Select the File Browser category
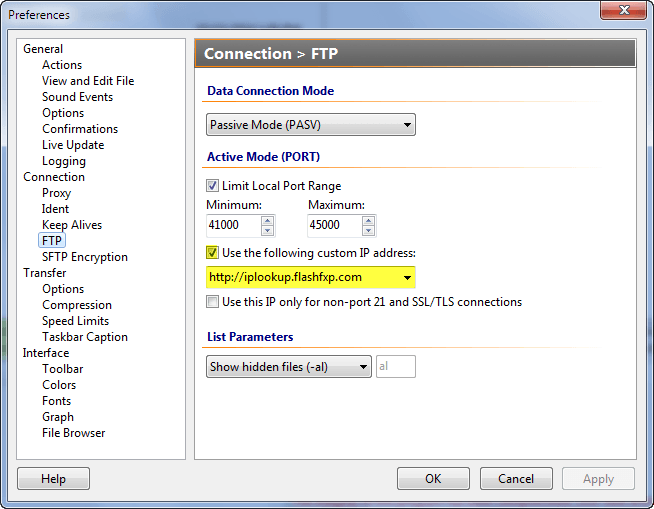The image size is (654, 509). (73, 433)
